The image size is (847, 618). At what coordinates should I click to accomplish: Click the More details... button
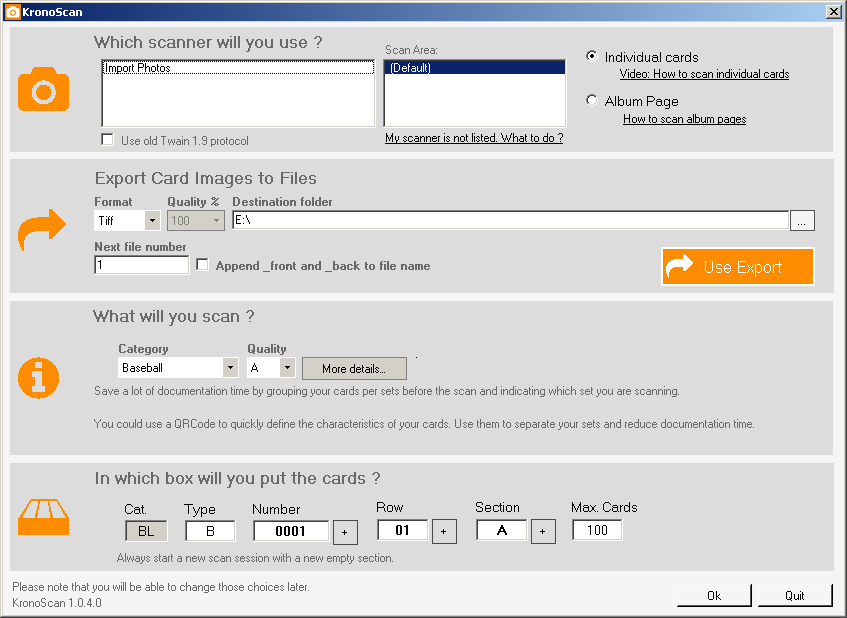(354, 368)
